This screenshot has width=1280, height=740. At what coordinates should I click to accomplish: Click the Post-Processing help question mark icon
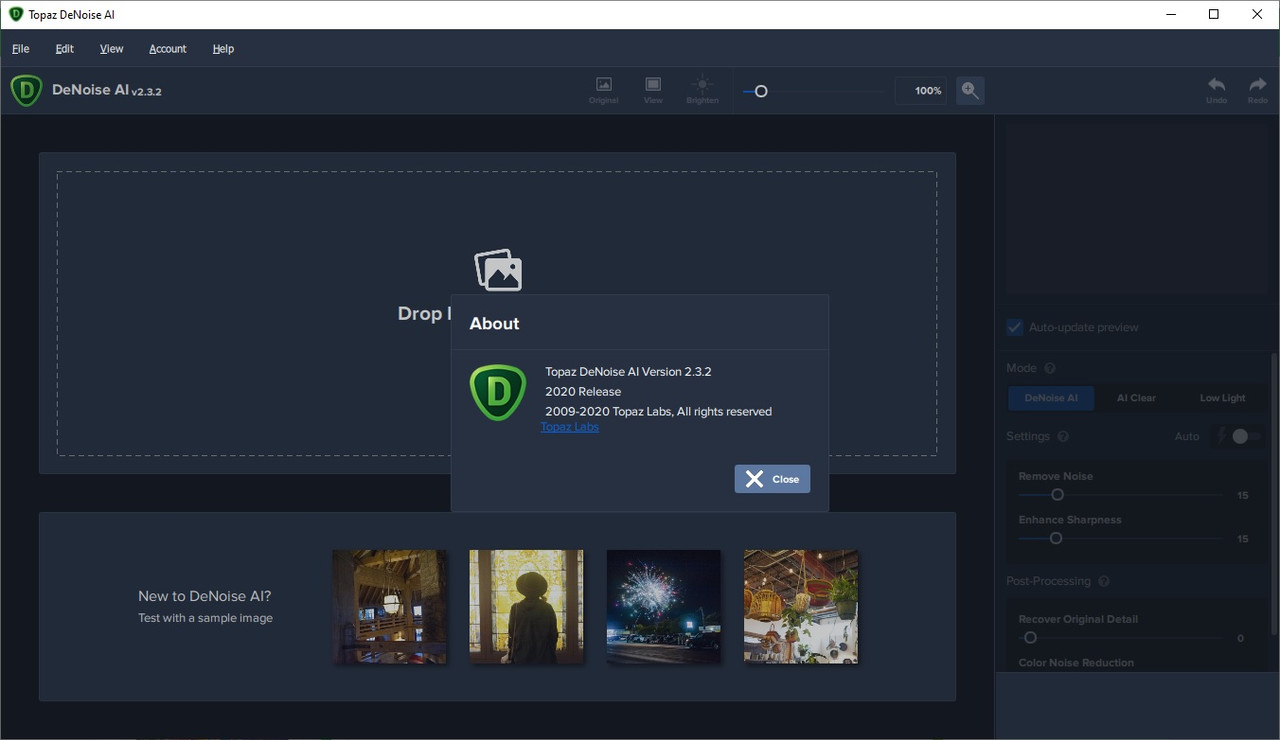pos(1104,581)
